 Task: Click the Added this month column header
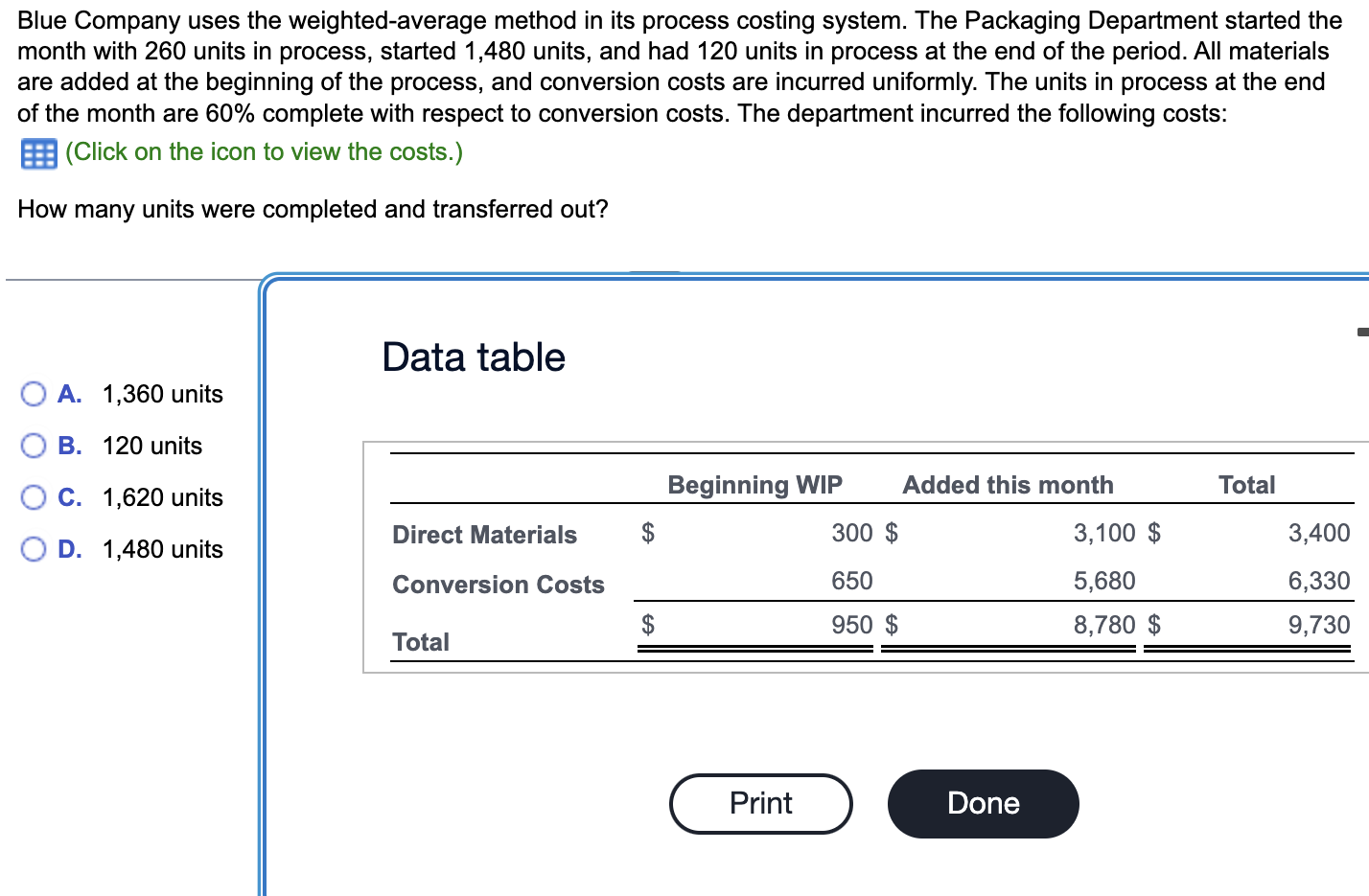coord(1008,485)
